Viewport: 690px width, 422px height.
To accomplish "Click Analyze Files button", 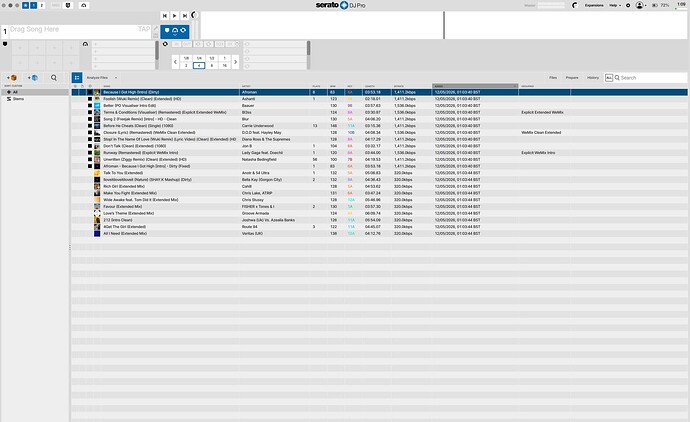I will (97, 77).
